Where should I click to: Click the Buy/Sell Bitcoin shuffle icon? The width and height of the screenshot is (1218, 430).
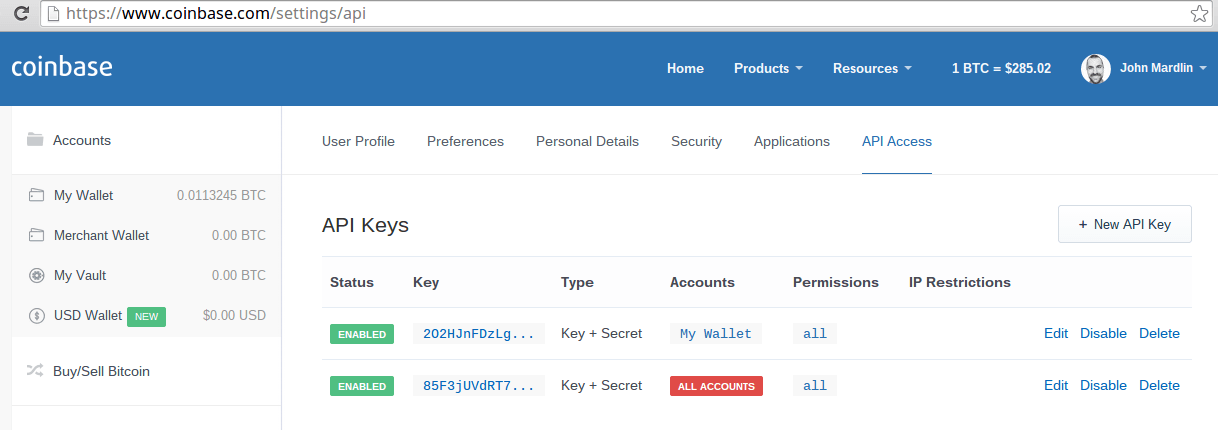35,371
